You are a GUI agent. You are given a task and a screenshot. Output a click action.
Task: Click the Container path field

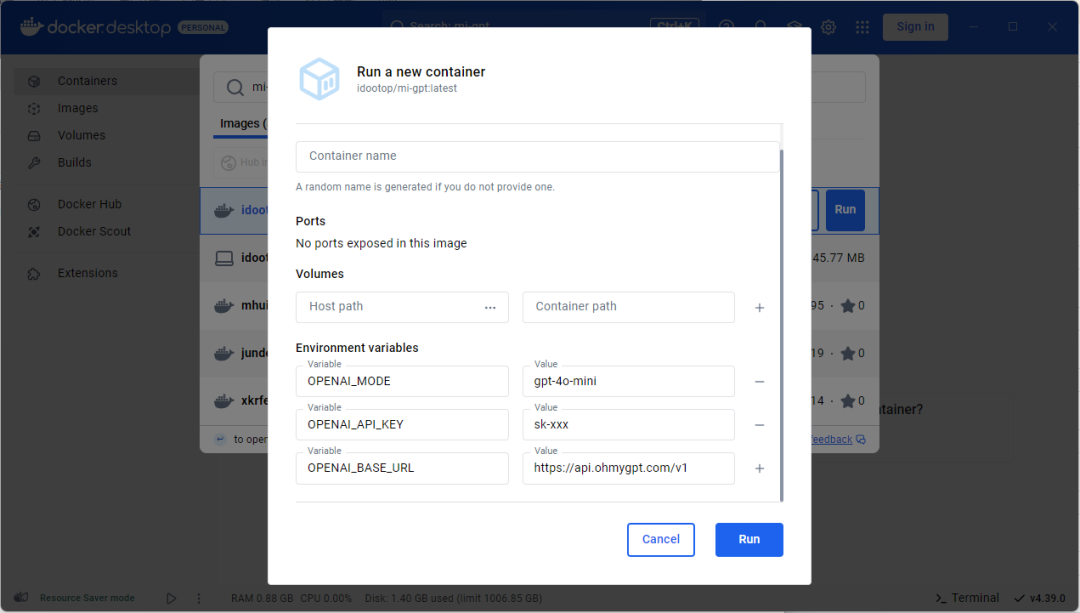tap(628, 307)
